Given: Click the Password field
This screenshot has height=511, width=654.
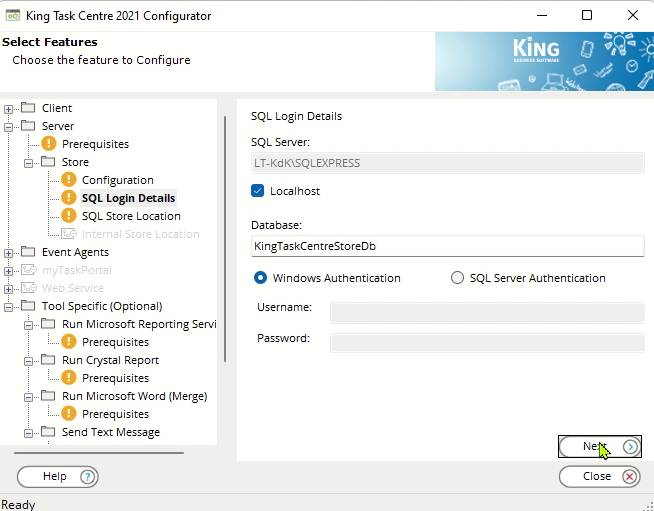Looking at the screenshot, I should click(487, 342).
